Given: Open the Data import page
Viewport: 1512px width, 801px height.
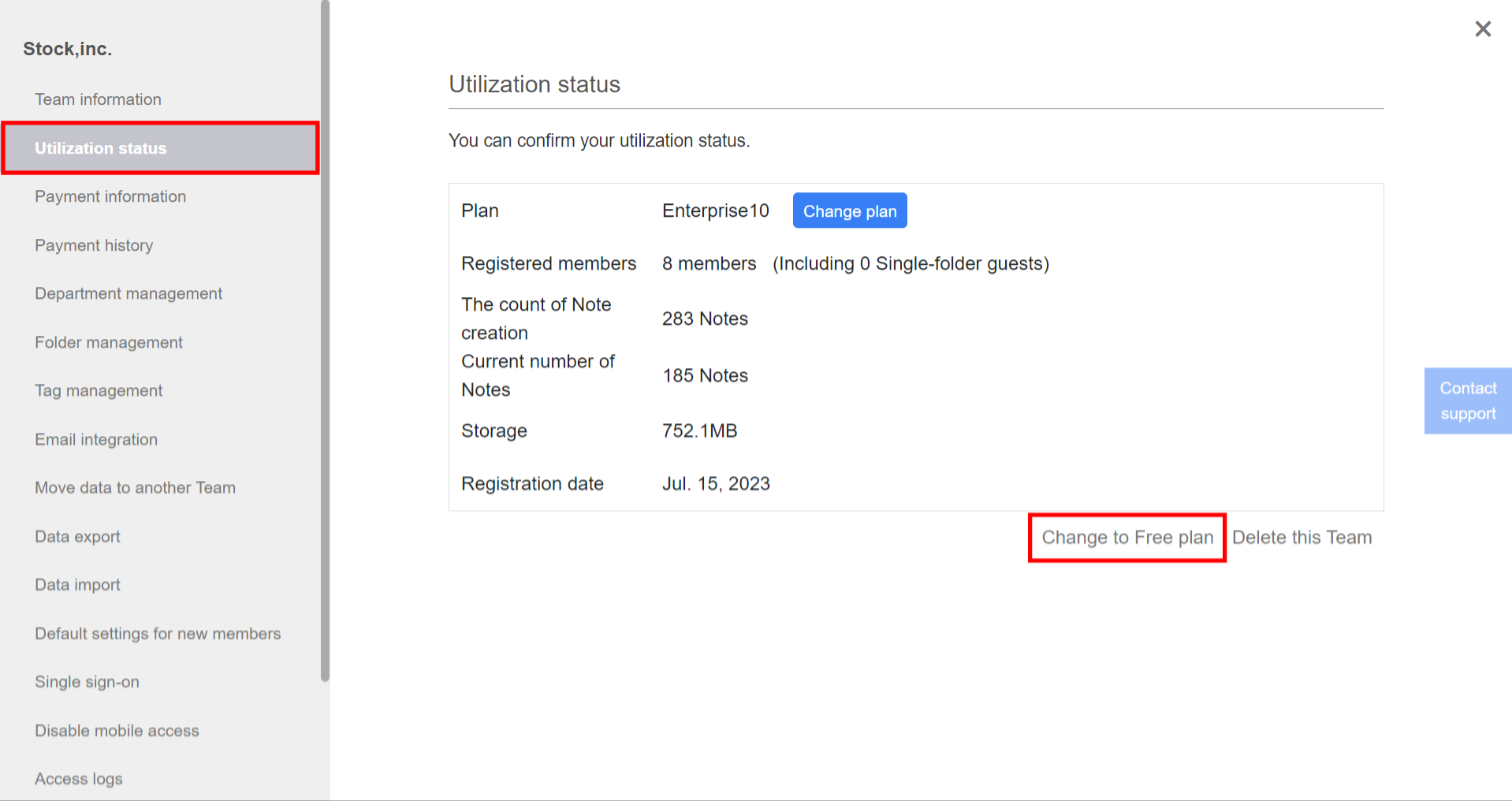Looking at the screenshot, I should [77, 584].
